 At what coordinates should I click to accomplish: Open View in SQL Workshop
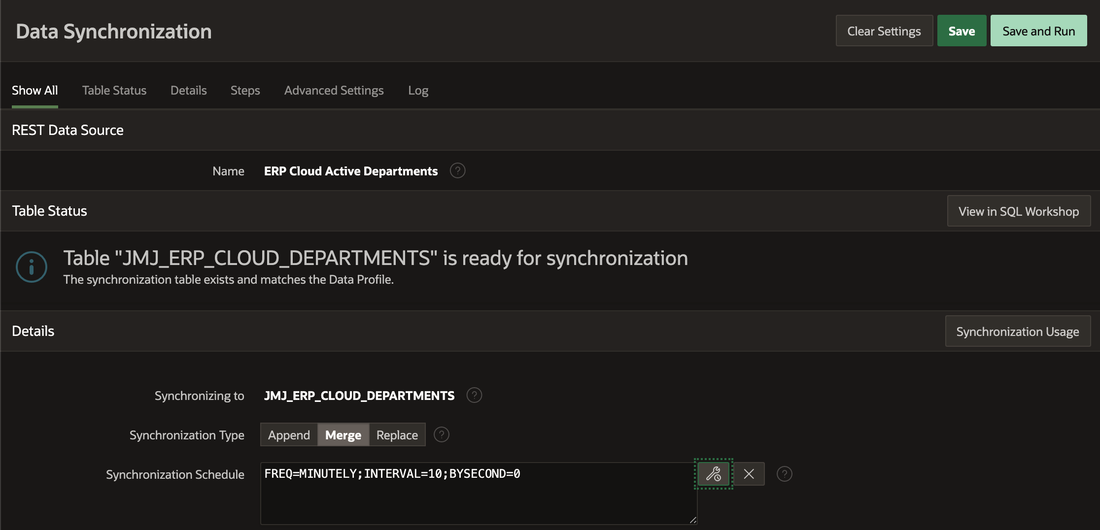[1018, 211]
